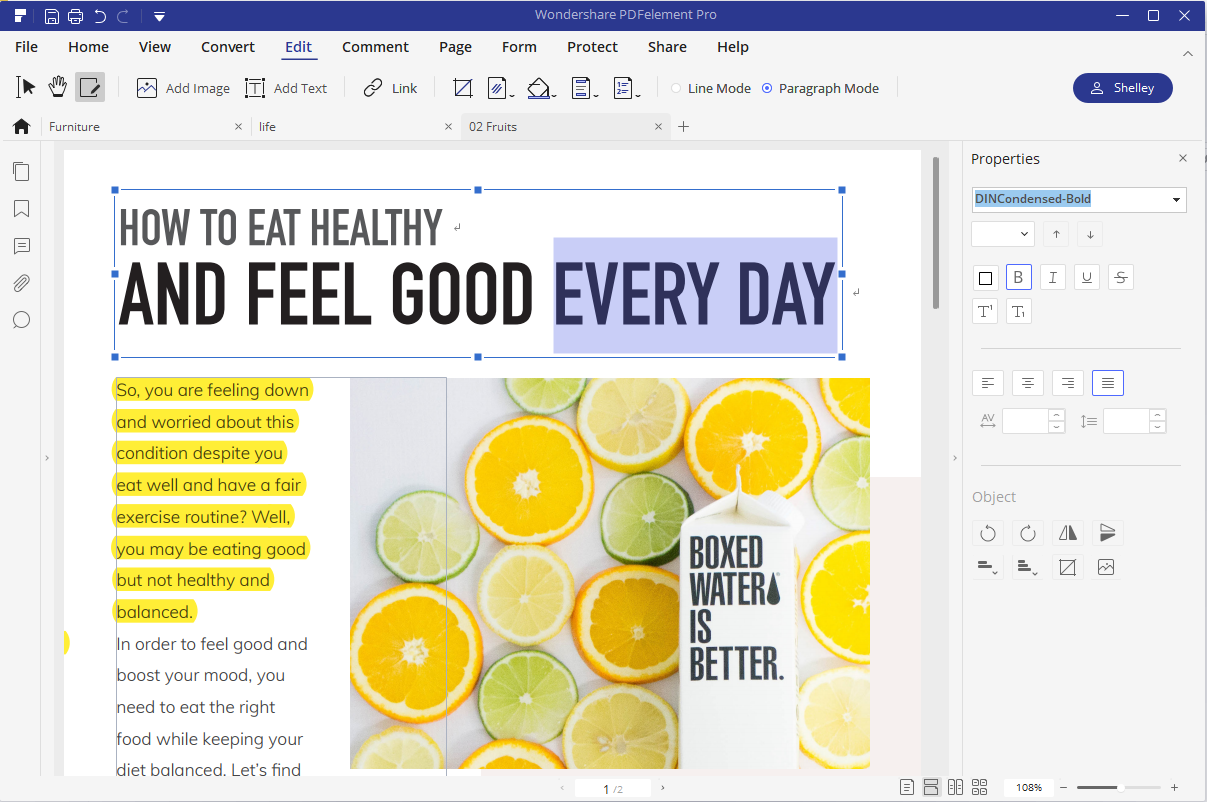This screenshot has width=1207, height=802.
Task: Open the attachments paperclip panel
Action: (x=21, y=283)
